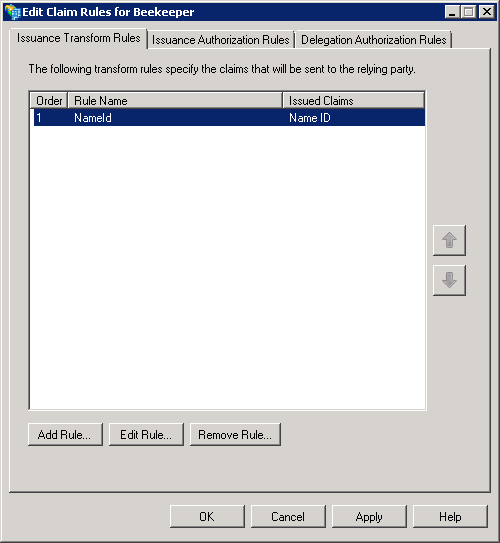The width and height of the screenshot is (500, 543).
Task: Sort by the Issued Claims column header
Action: coord(354,101)
